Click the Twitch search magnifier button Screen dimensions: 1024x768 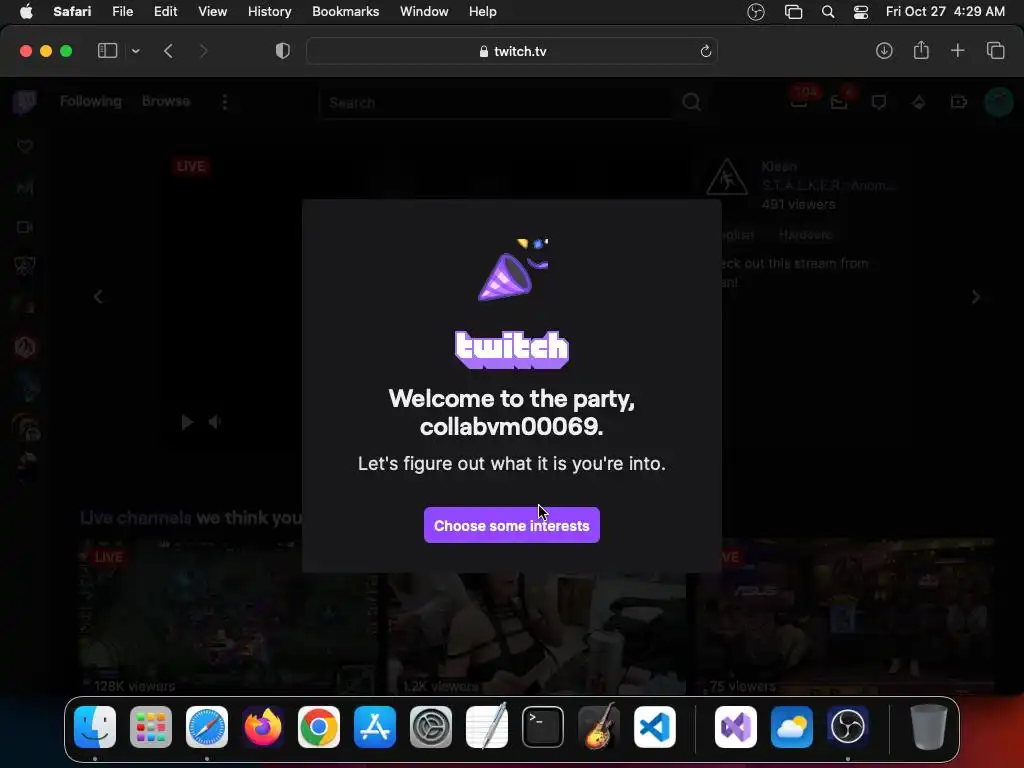692,103
